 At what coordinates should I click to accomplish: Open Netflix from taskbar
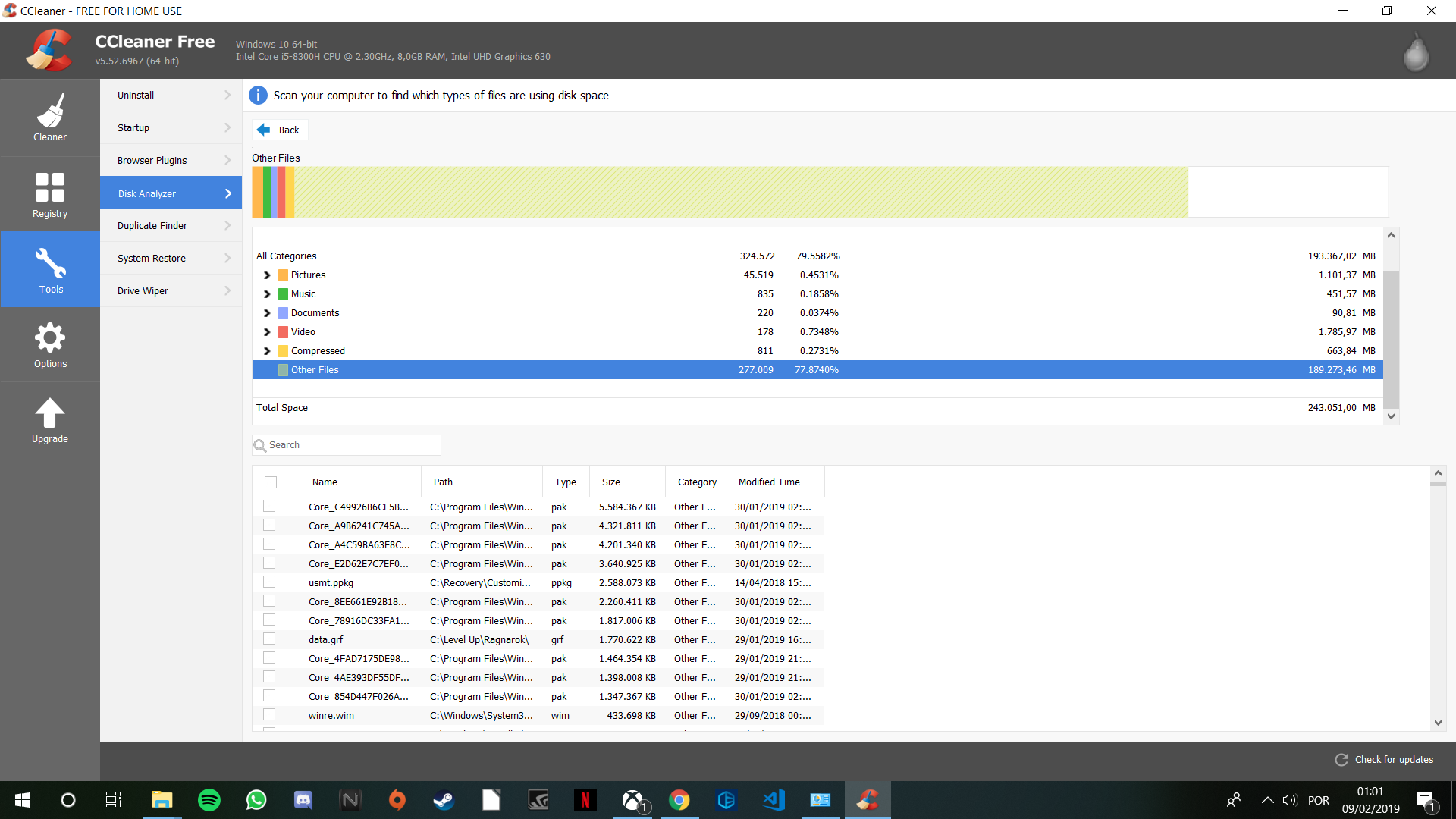point(585,800)
